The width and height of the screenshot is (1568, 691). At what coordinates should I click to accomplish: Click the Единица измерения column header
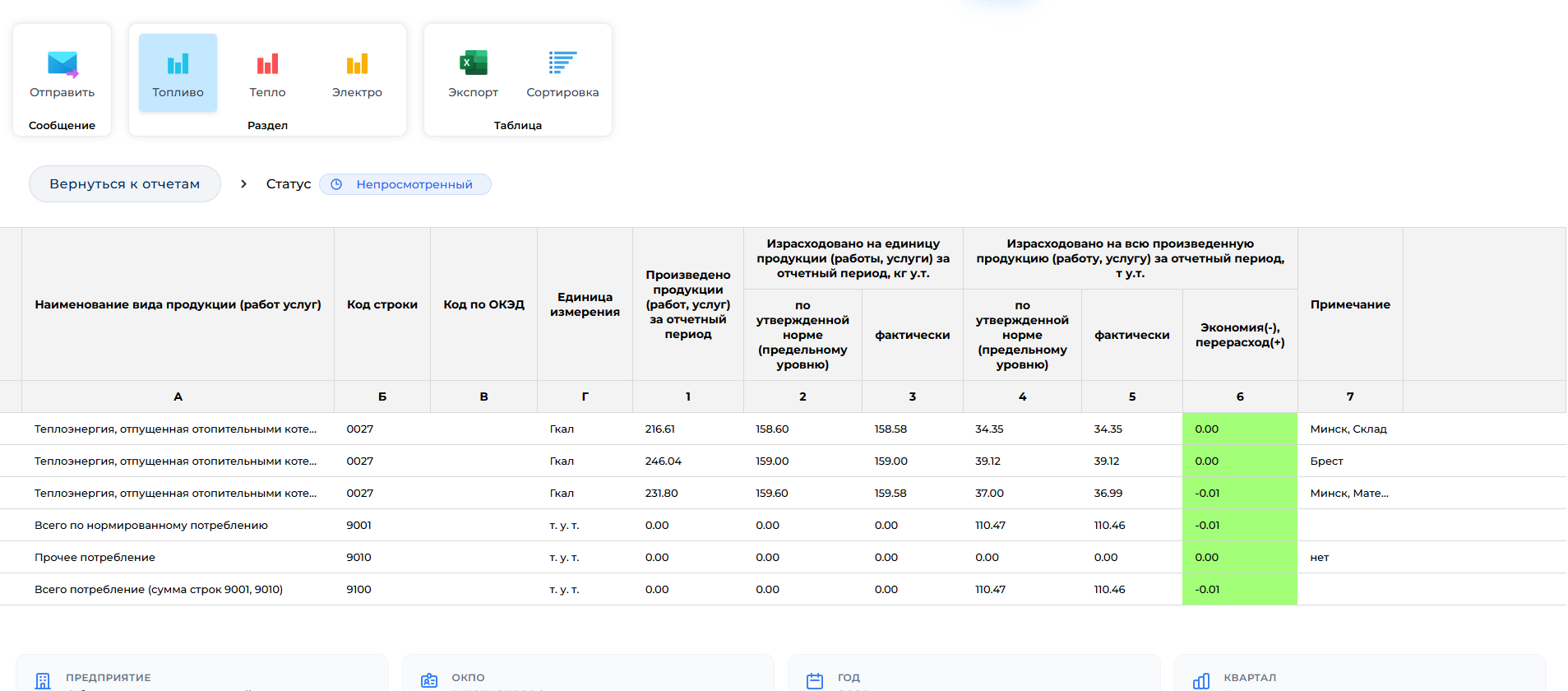[x=585, y=304]
